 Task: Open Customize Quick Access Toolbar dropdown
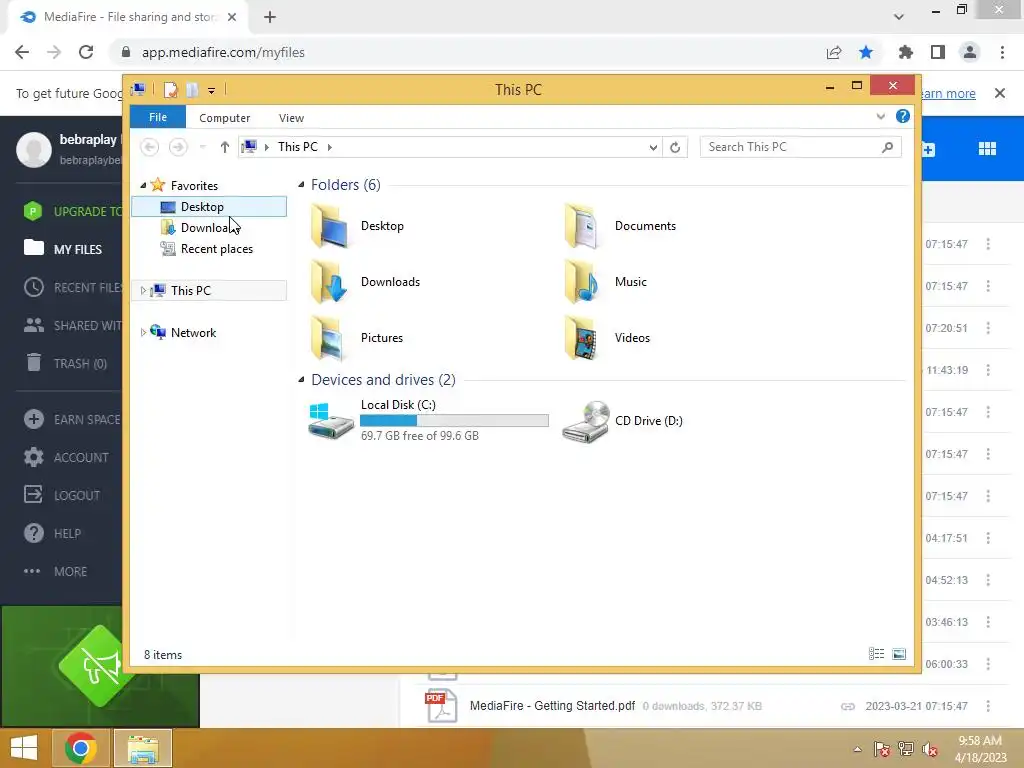(x=212, y=91)
